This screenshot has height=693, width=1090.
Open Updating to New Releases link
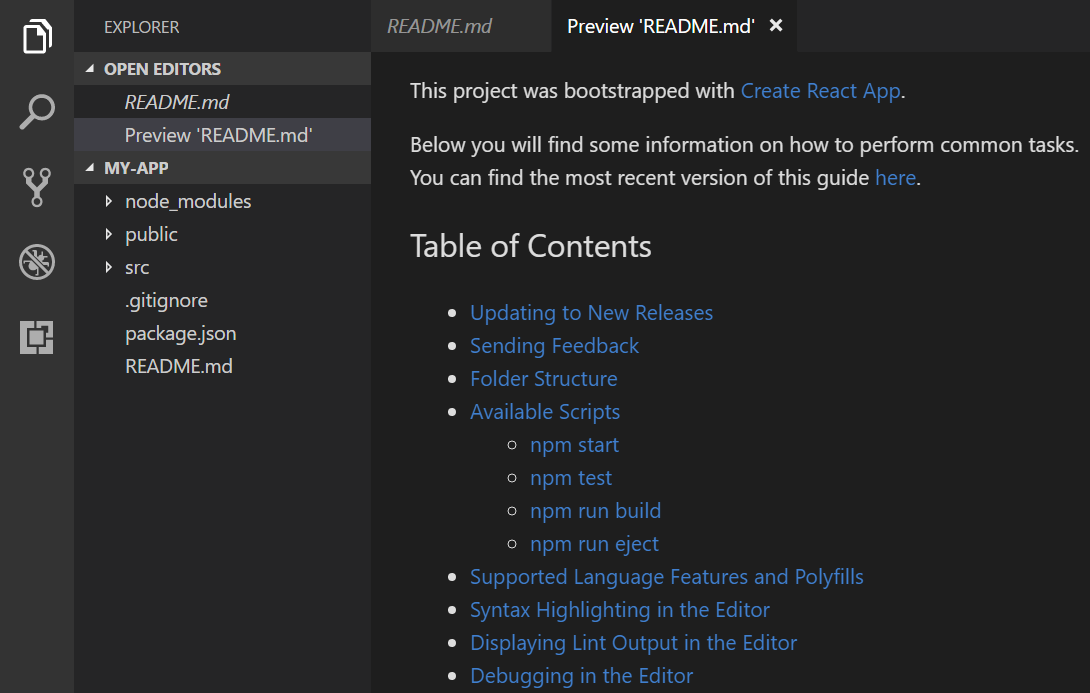(592, 313)
